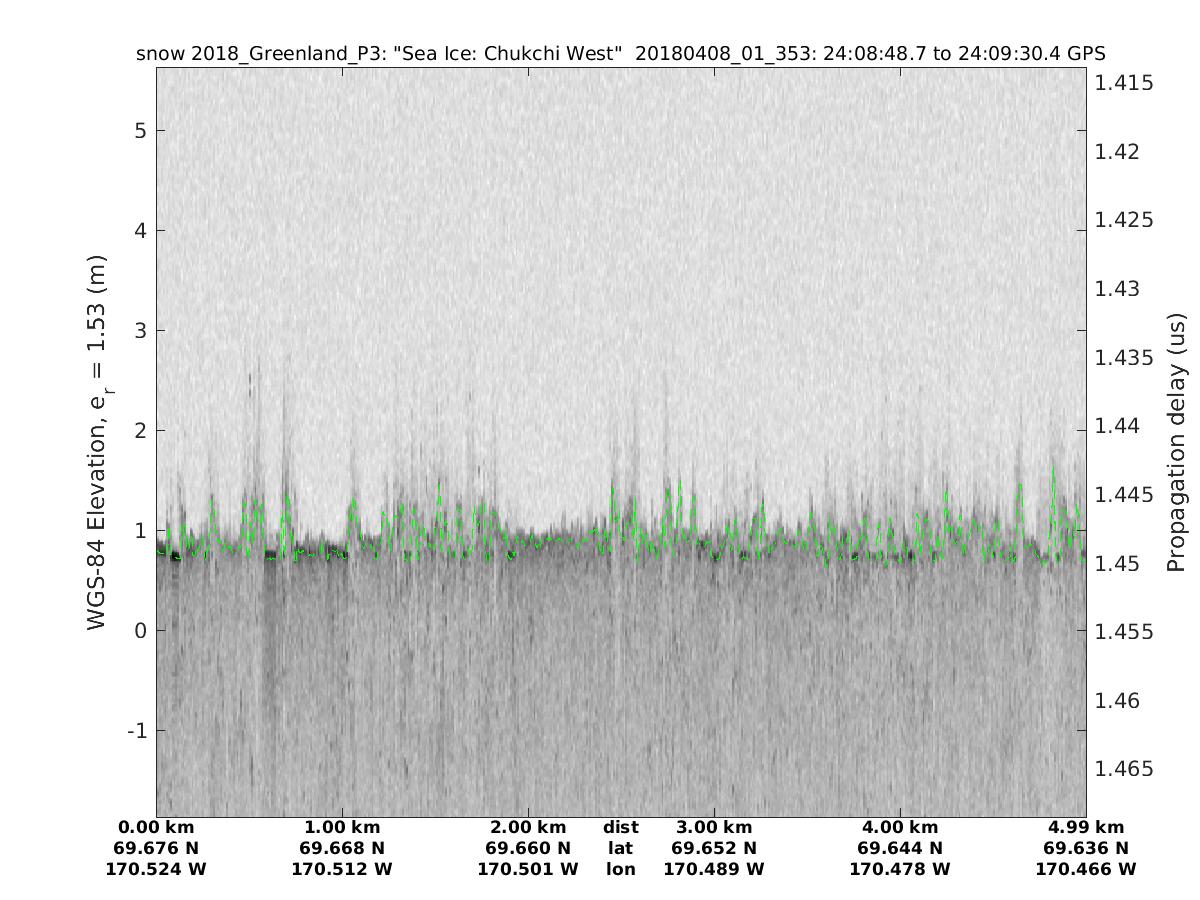Click the 'lon' legend label below axis
The height and width of the screenshot is (900, 1200).
621,869
